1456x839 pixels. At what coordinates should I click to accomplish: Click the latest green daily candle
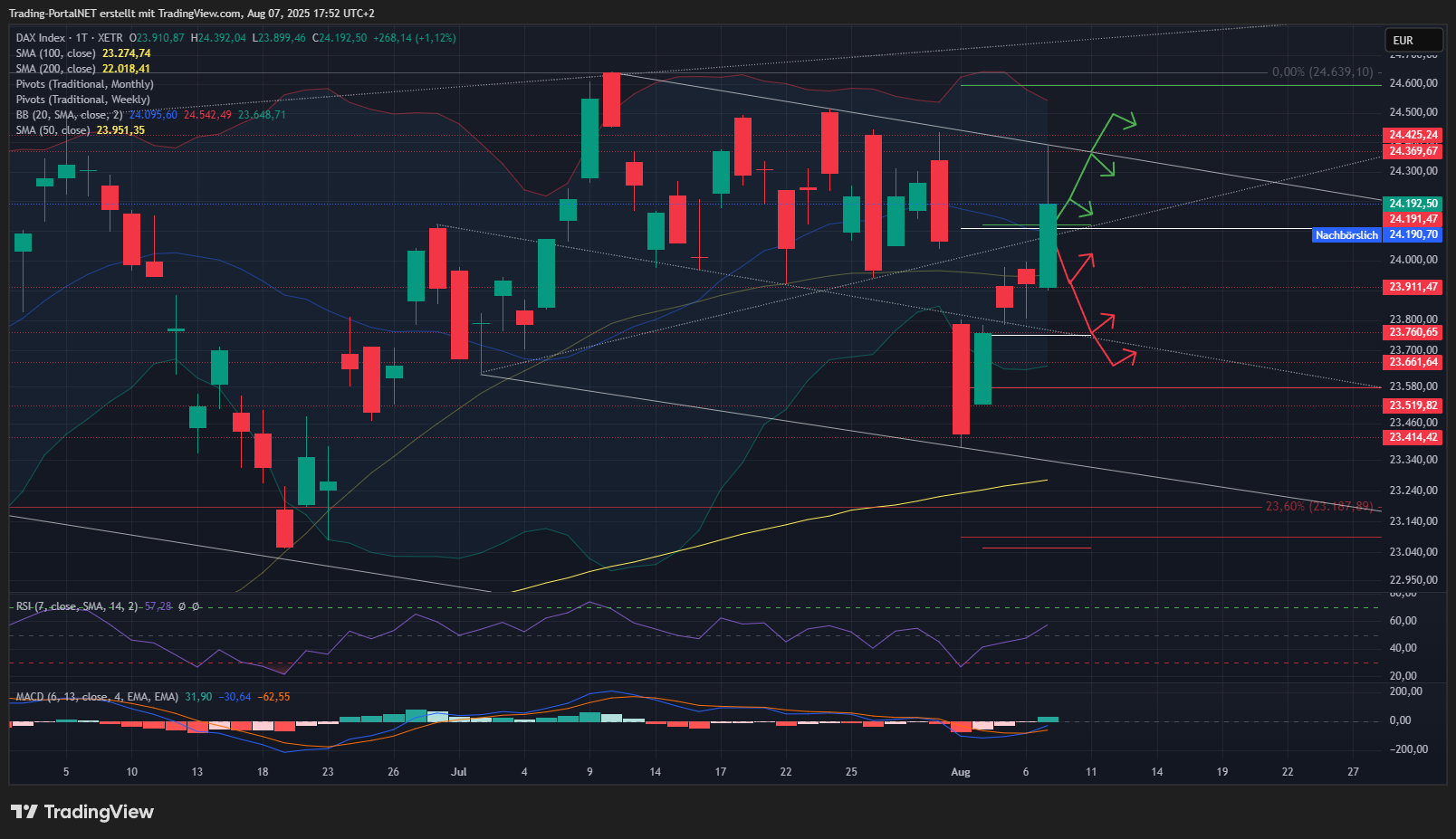1048,245
